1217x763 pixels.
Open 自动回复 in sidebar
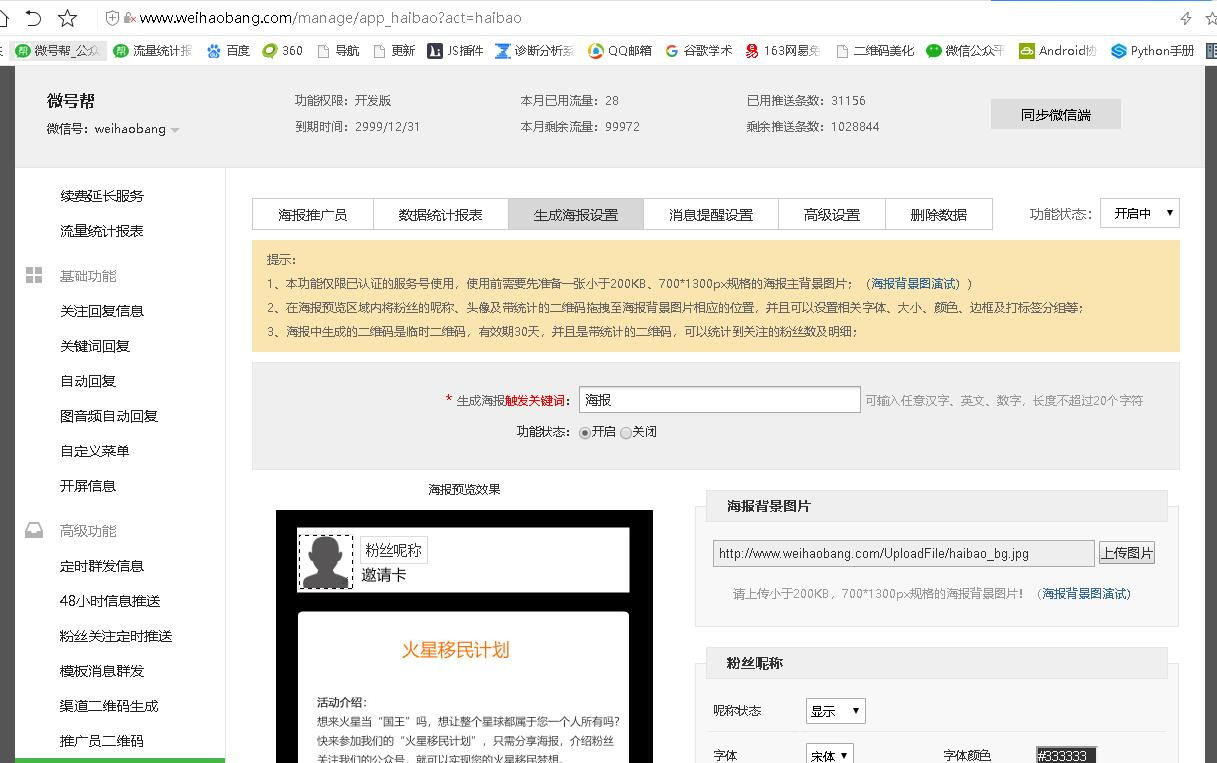tap(87, 381)
